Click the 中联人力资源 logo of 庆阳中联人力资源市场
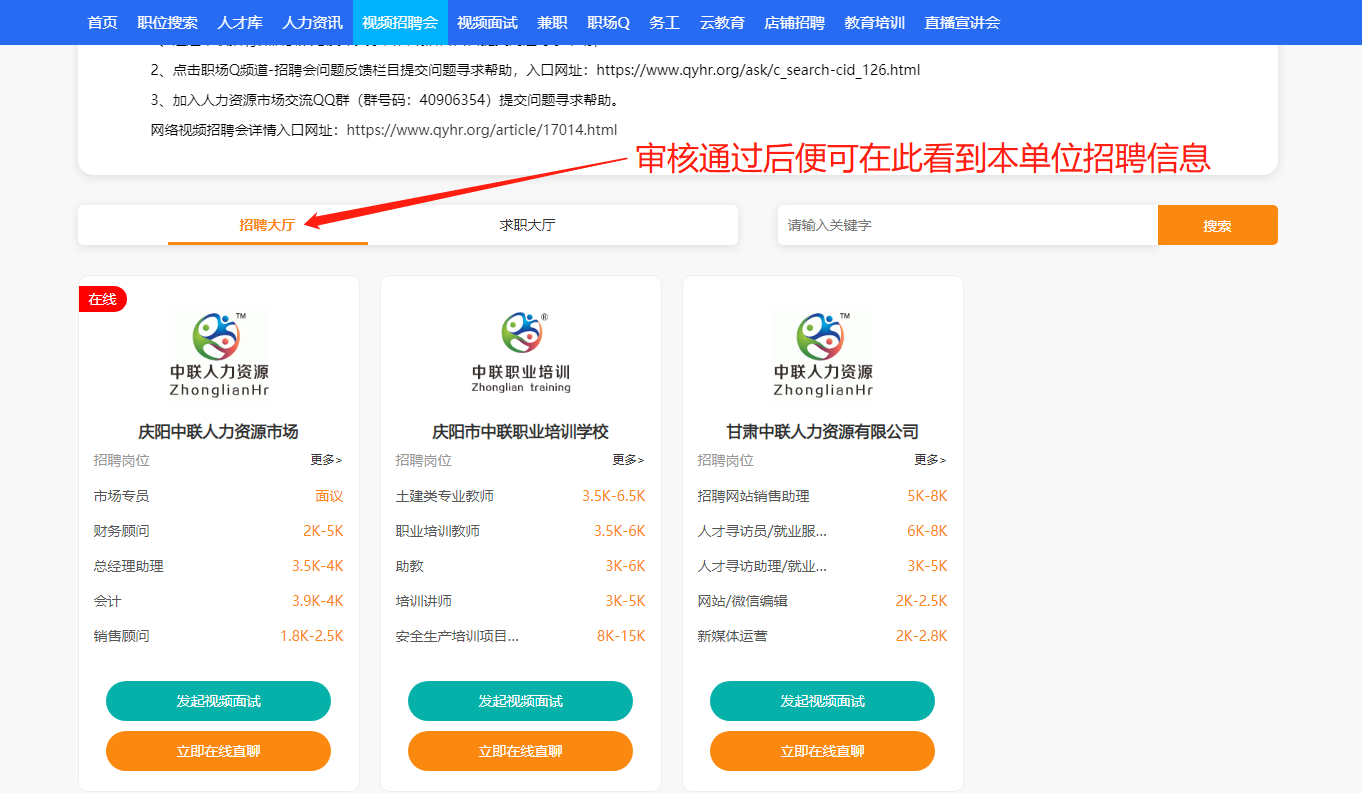The height and width of the screenshot is (793, 1362). click(x=219, y=353)
